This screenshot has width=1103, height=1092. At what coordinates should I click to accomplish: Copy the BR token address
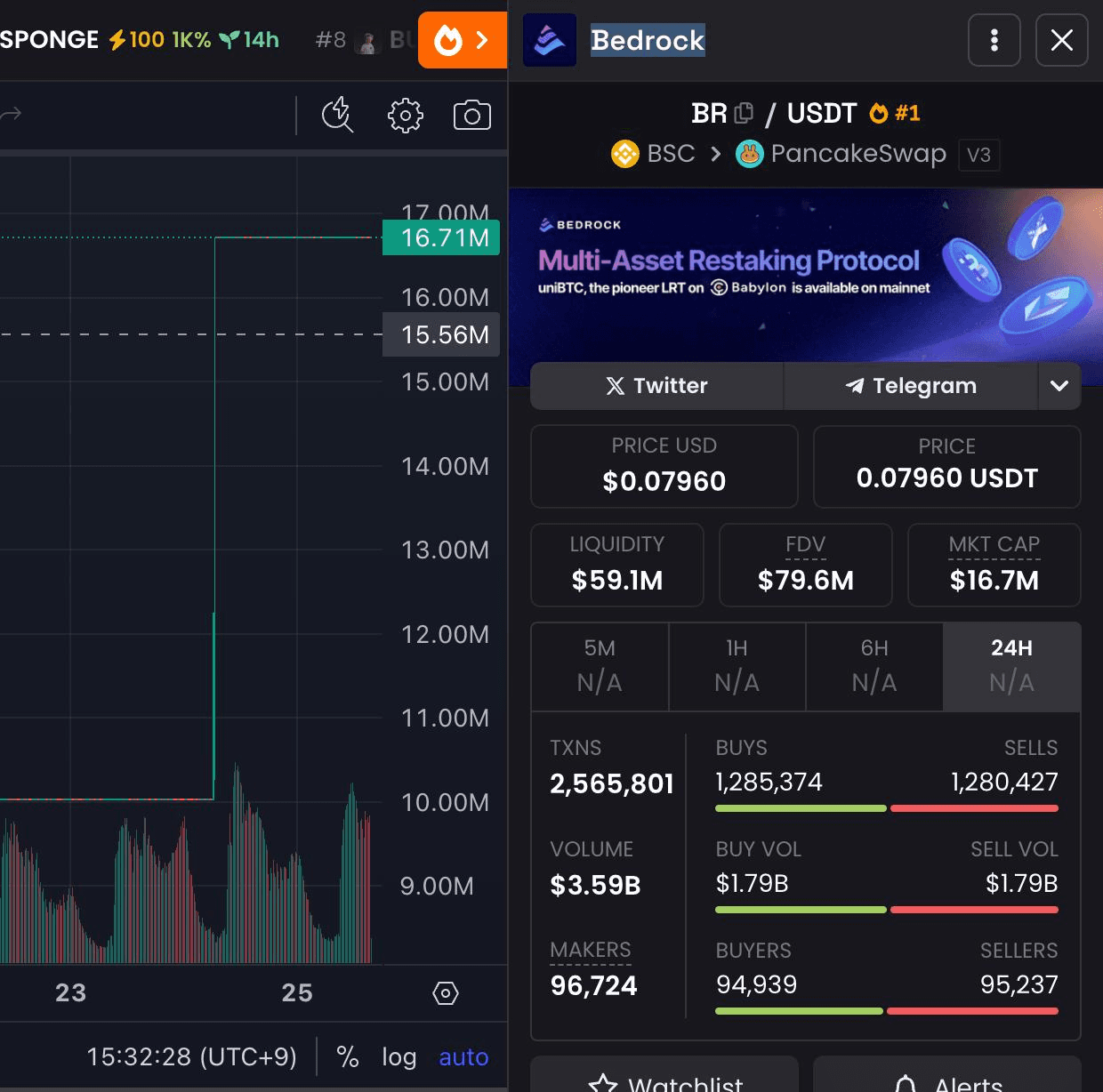tap(745, 113)
